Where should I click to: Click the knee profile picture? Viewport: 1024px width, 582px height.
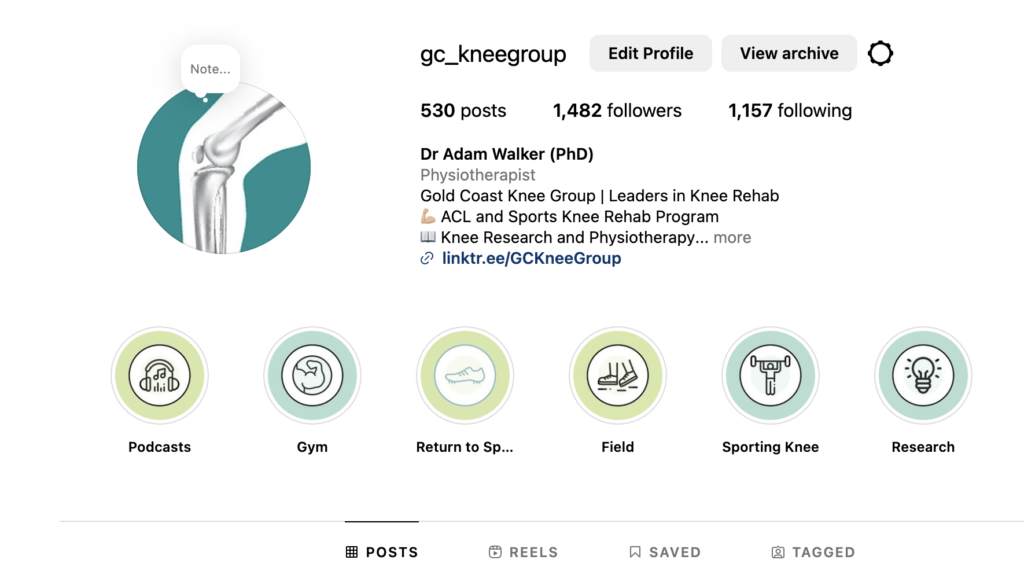[224, 170]
